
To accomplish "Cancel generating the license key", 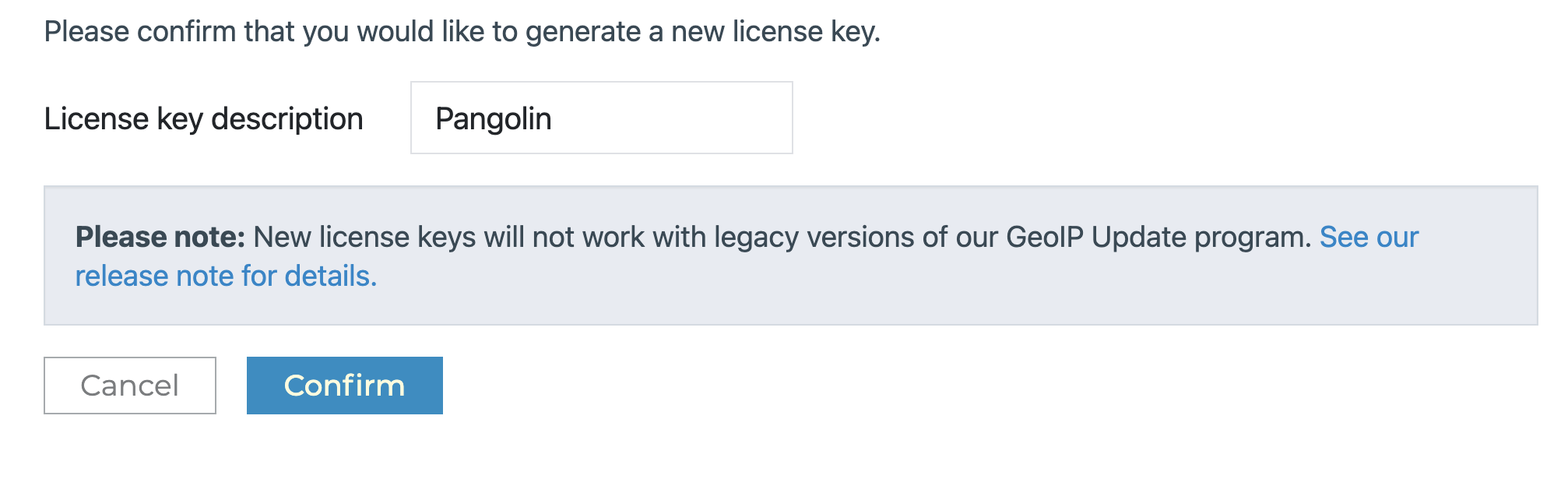I will point(129,386).
